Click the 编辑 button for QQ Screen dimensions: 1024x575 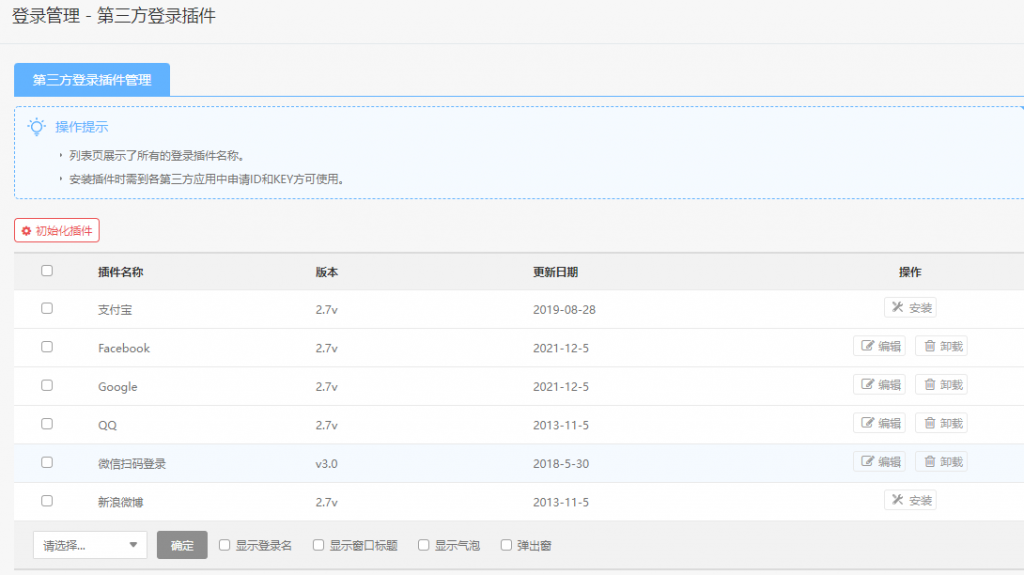pyautogui.click(x=879, y=424)
